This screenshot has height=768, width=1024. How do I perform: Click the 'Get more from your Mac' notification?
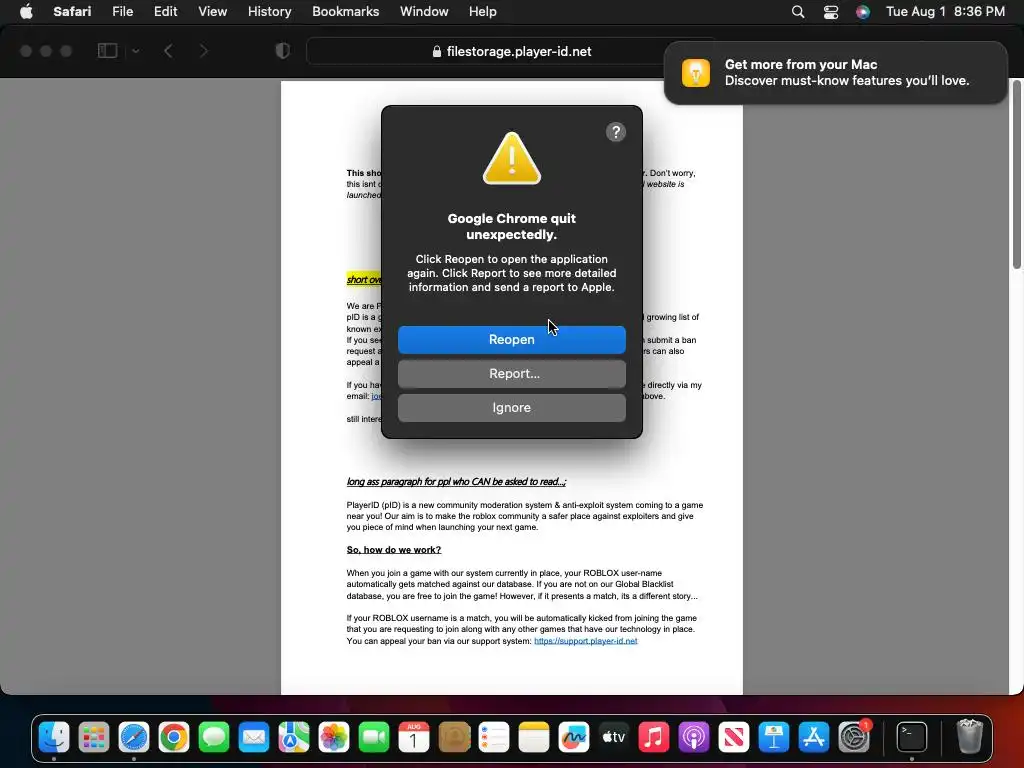(835, 72)
